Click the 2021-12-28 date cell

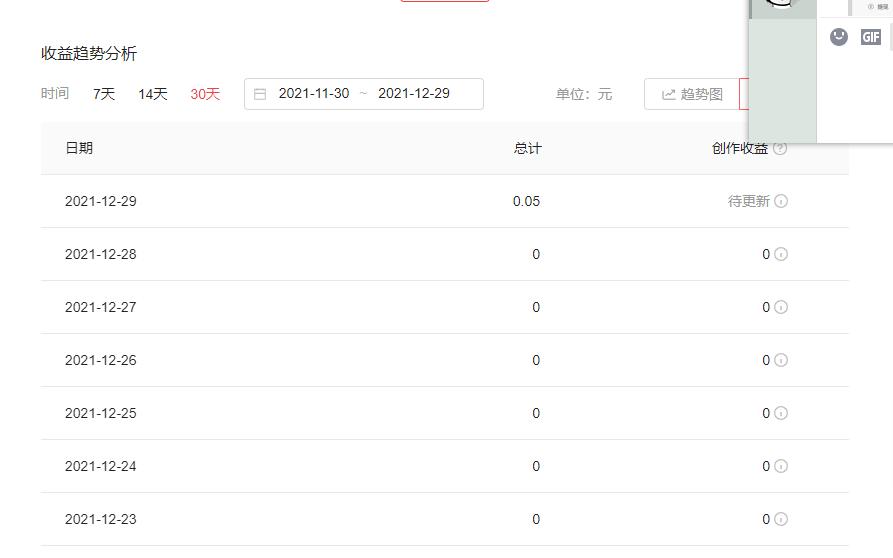pyautogui.click(x=101, y=254)
